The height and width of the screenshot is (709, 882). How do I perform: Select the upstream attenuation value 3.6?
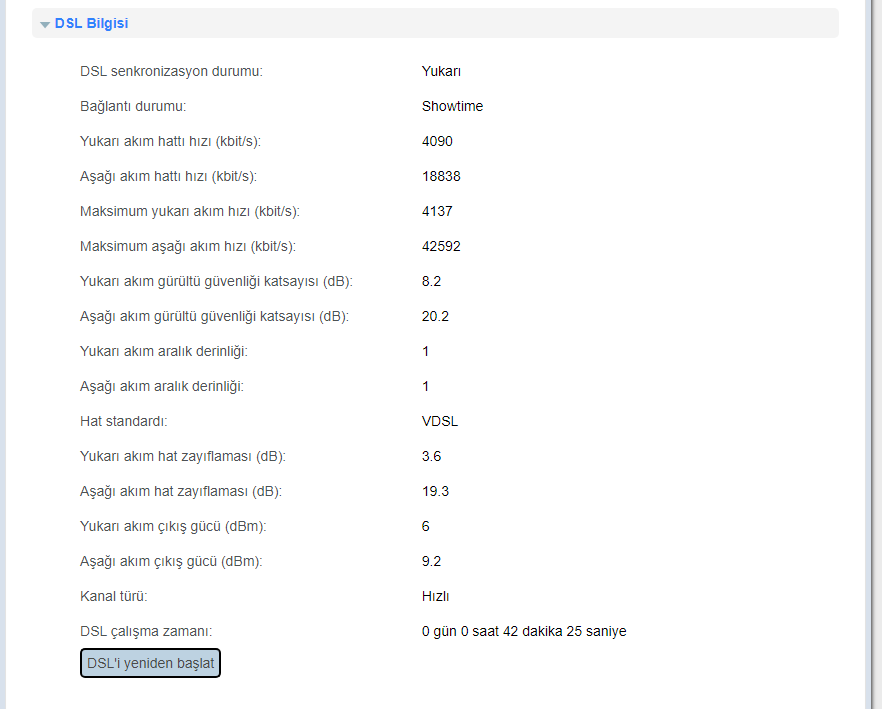click(431, 456)
